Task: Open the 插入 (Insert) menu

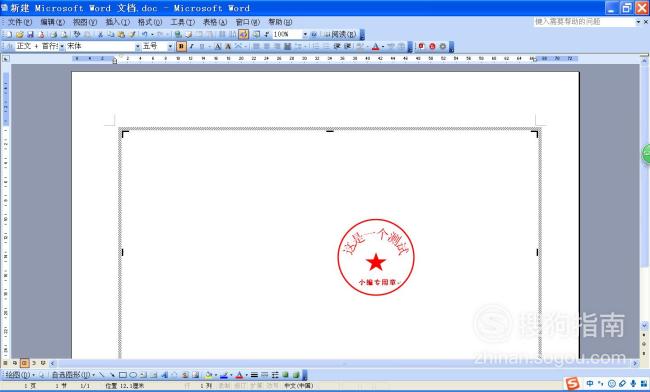Action: click(x=117, y=22)
